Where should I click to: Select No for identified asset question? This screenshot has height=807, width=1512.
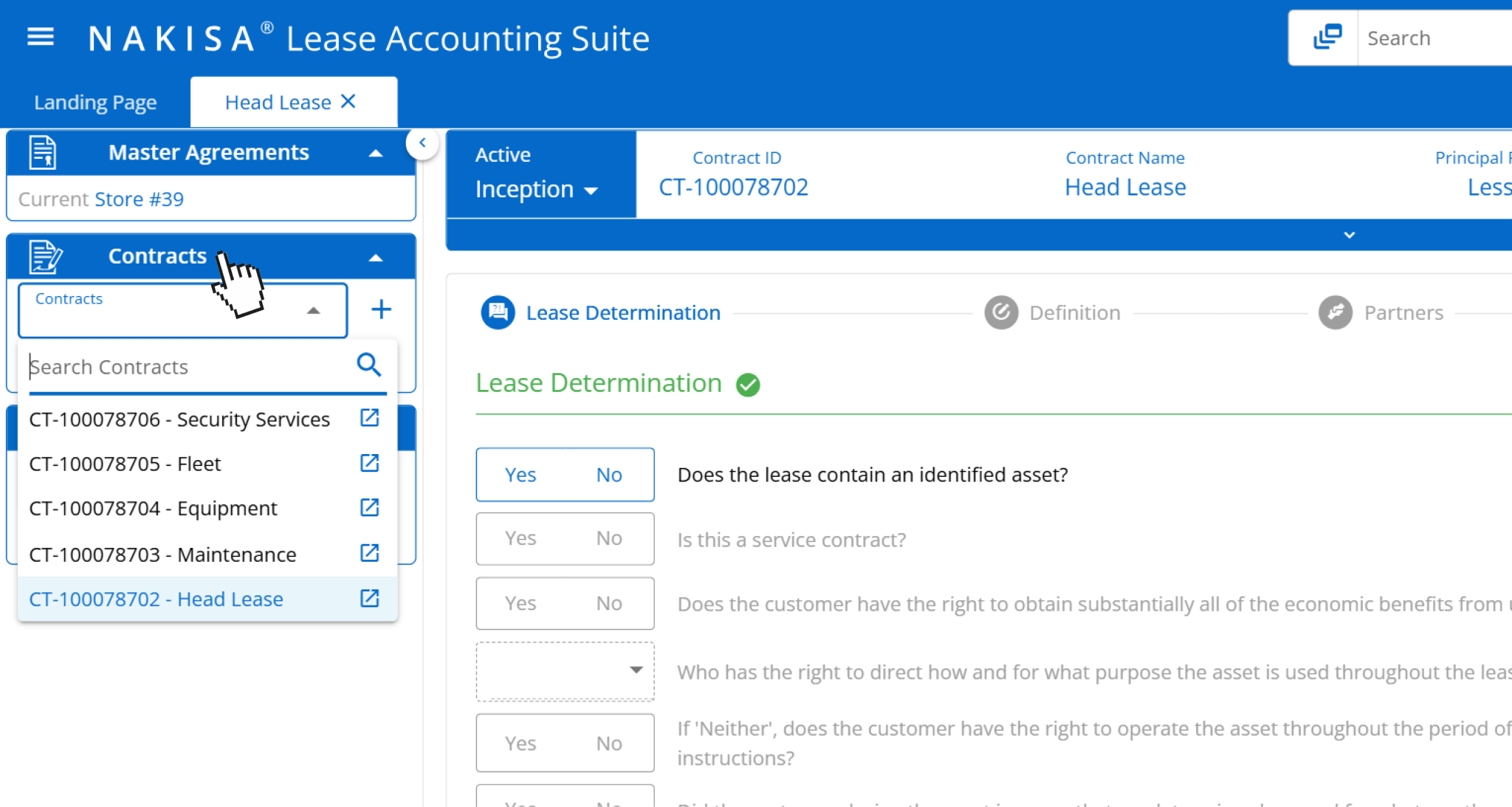[609, 475]
